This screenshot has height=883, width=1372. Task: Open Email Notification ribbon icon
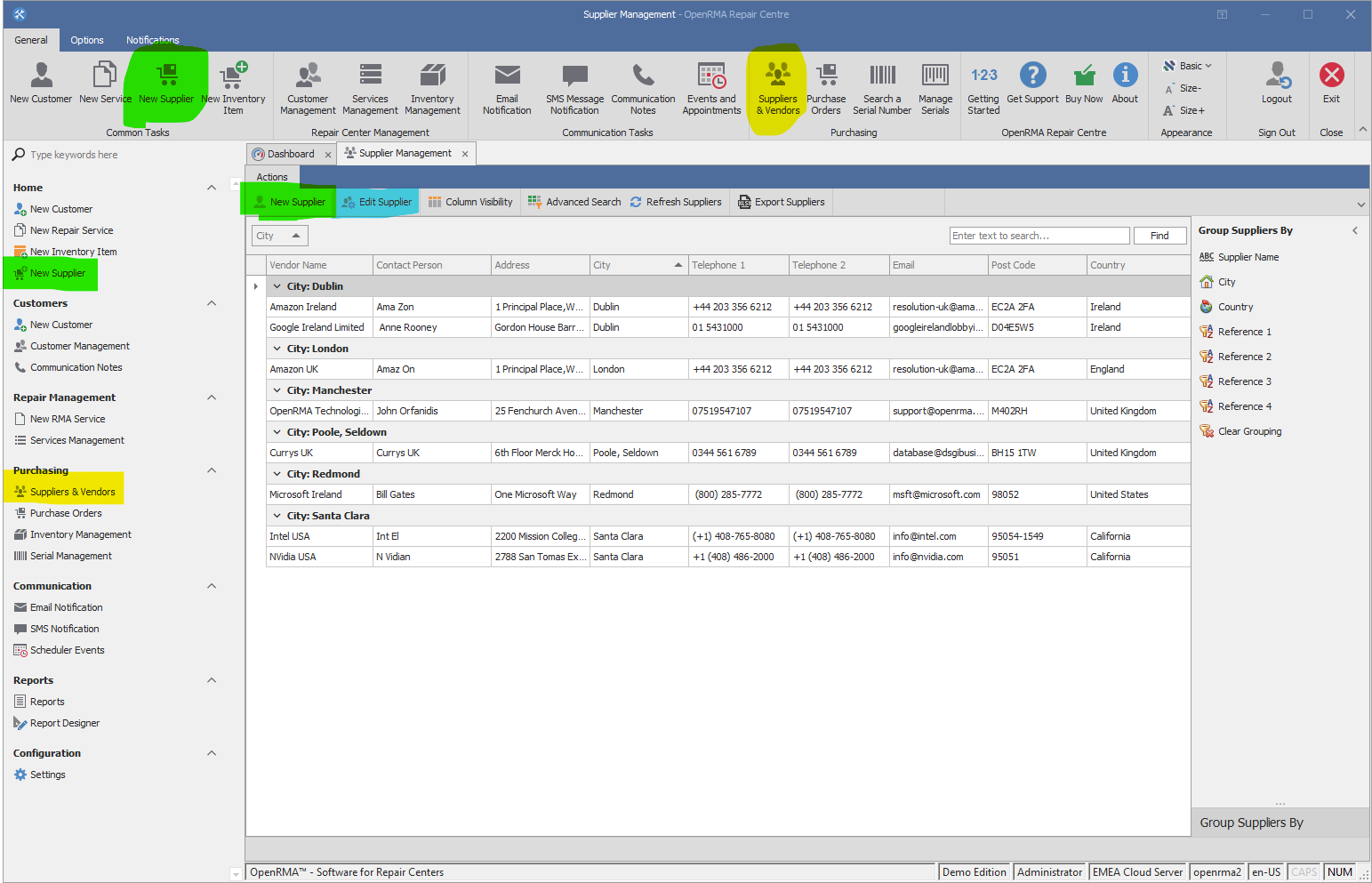[507, 87]
